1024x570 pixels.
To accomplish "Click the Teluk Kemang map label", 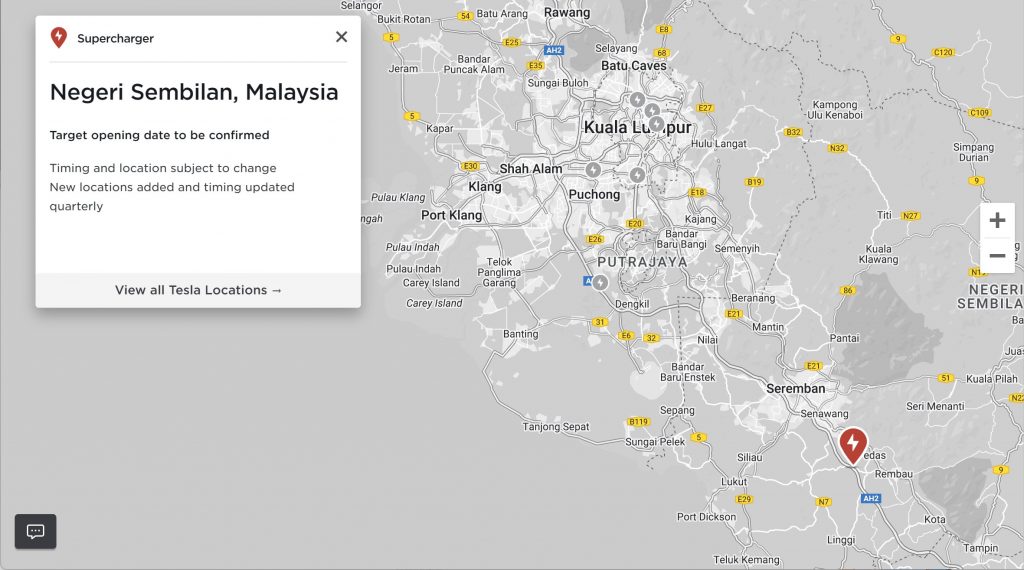I will click(746, 560).
